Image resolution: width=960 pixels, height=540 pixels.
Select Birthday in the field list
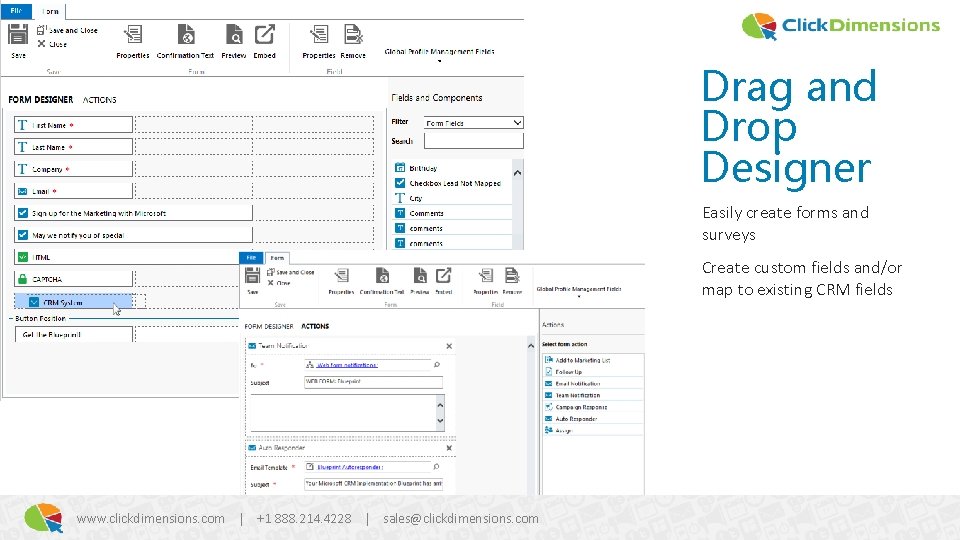pyautogui.click(x=453, y=168)
